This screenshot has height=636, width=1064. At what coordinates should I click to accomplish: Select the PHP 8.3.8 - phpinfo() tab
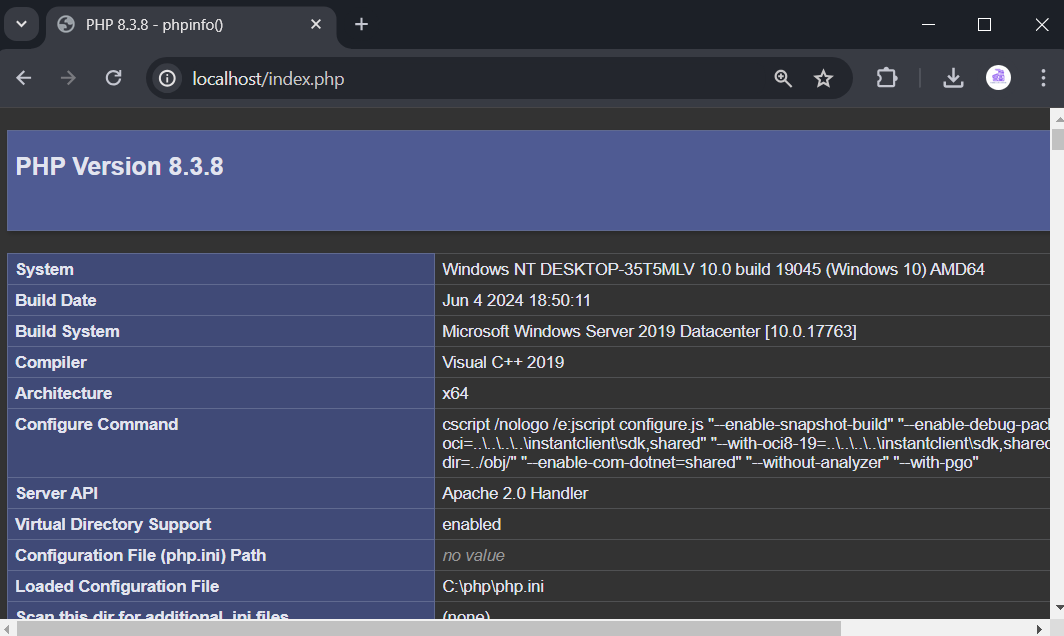[x=191, y=25]
